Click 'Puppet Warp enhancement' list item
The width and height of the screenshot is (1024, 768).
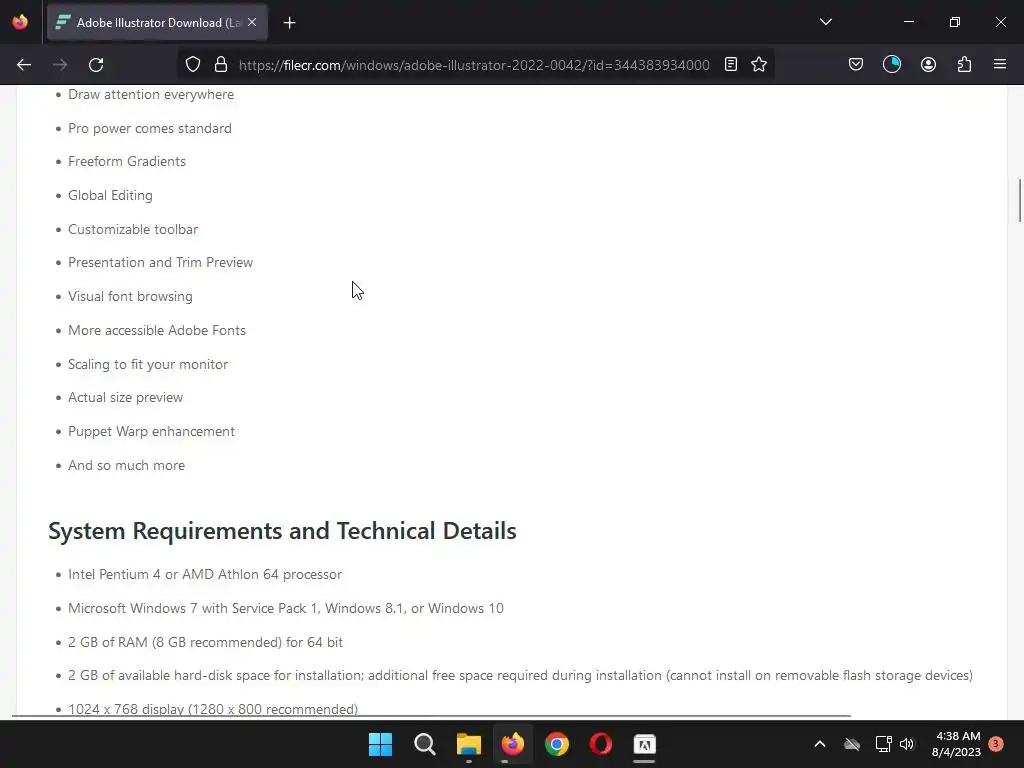[x=152, y=432]
